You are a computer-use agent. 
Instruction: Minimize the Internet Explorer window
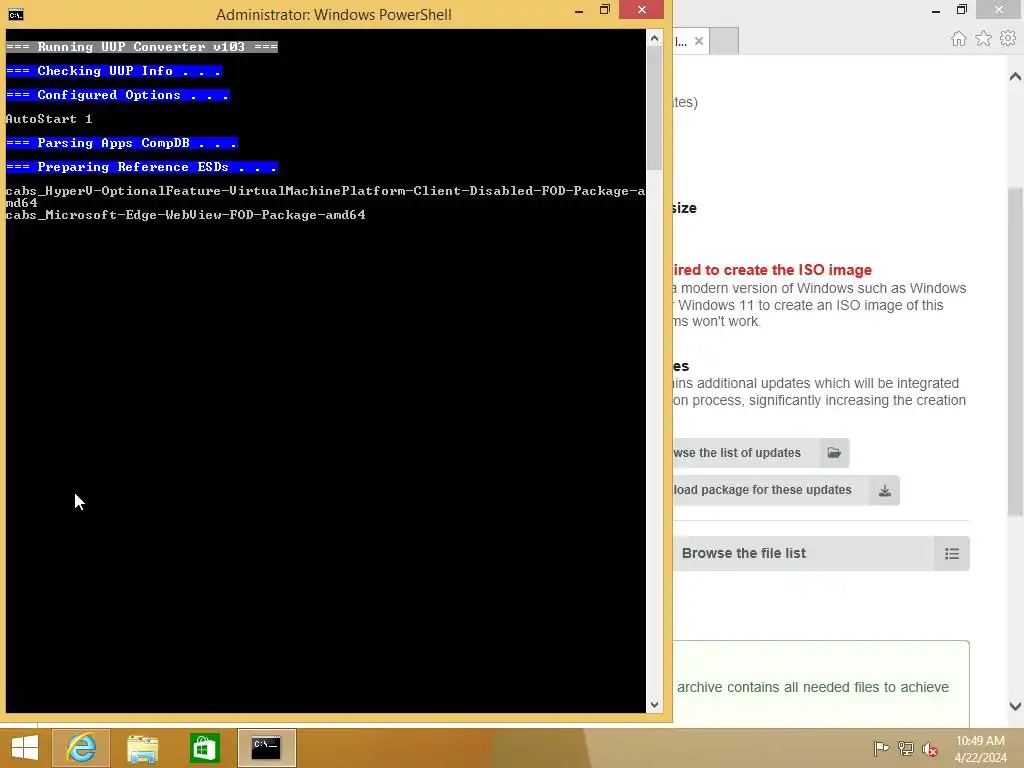pos(936,10)
